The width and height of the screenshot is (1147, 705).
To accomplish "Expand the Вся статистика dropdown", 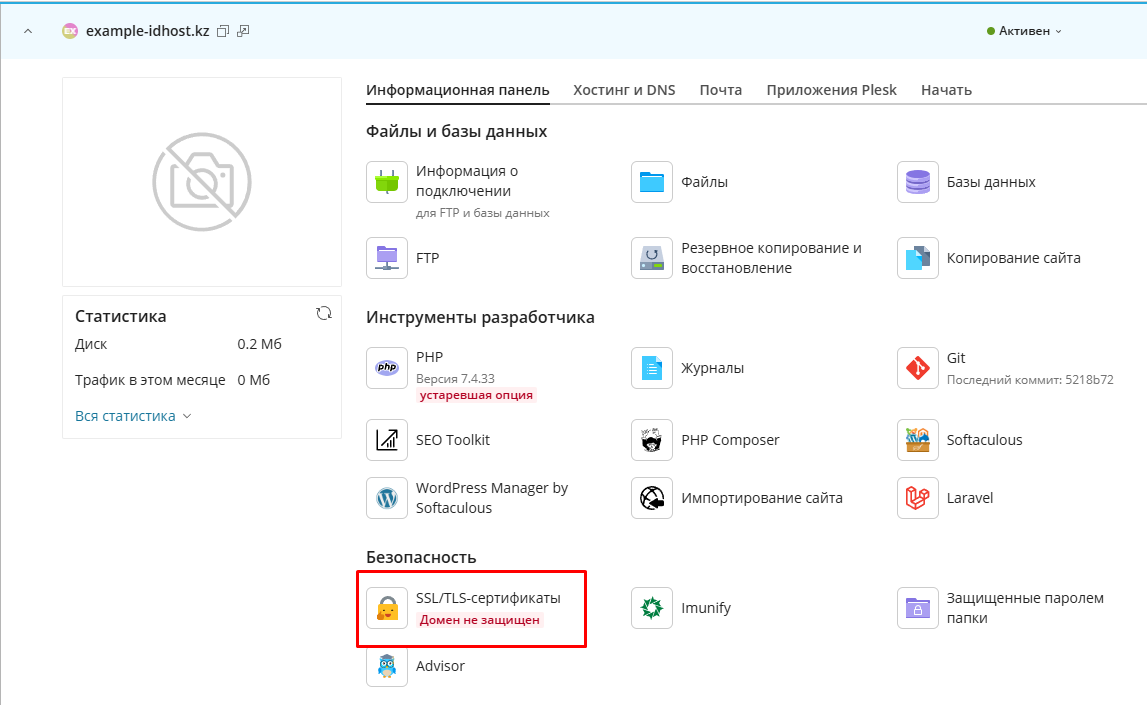I will point(133,416).
